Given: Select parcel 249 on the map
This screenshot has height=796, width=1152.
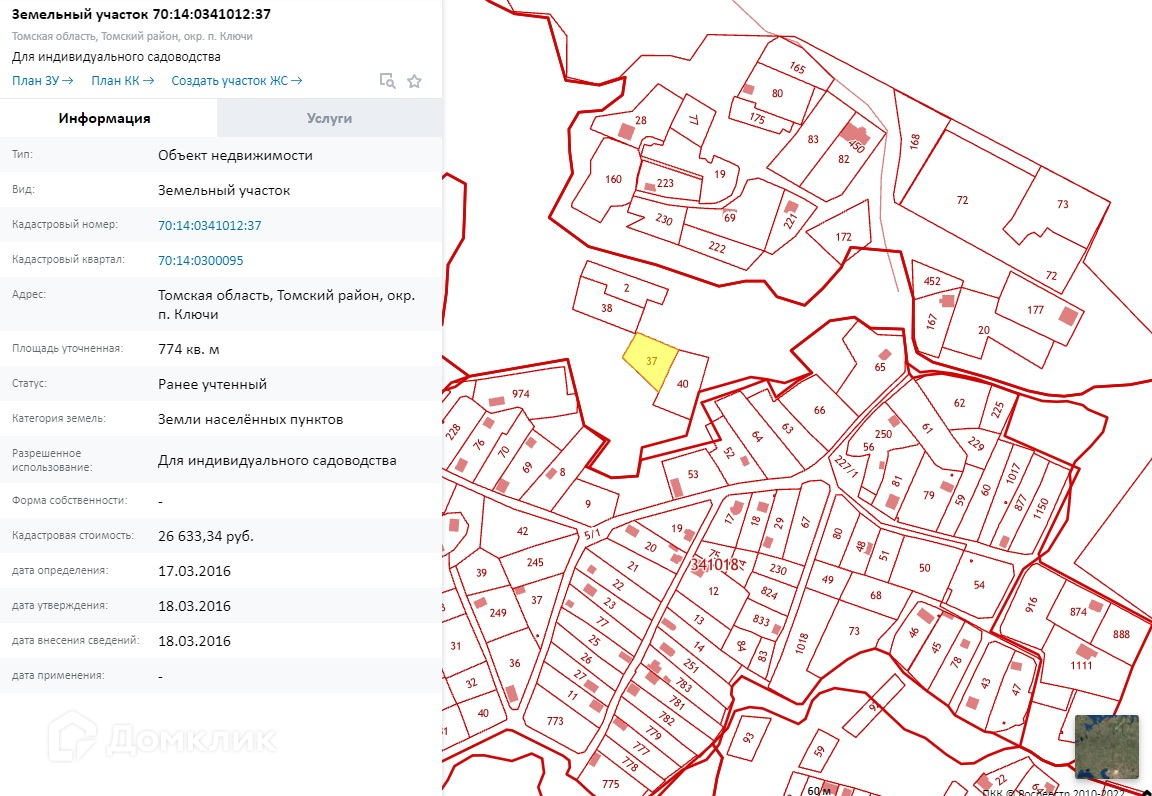Looking at the screenshot, I should pos(497,612).
